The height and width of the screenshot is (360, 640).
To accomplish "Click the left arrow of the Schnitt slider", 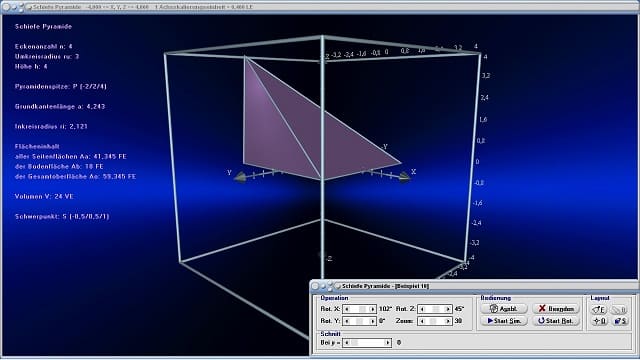I will [x=347, y=342].
